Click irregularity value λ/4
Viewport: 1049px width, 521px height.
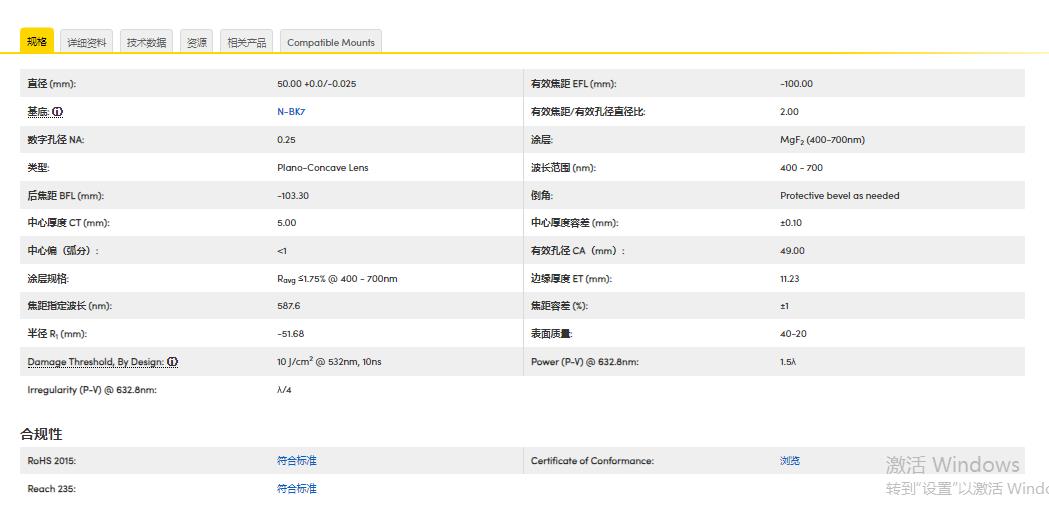point(284,390)
